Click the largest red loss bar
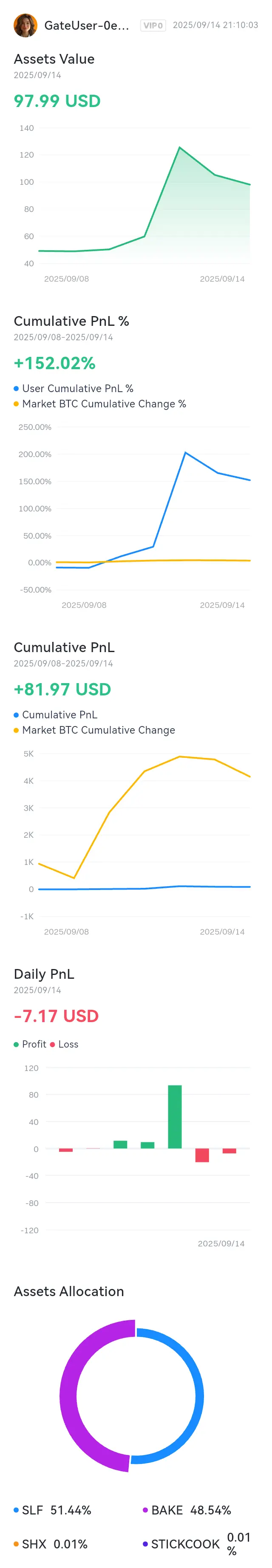Screen dimensions: 272x1568 [202, 1156]
